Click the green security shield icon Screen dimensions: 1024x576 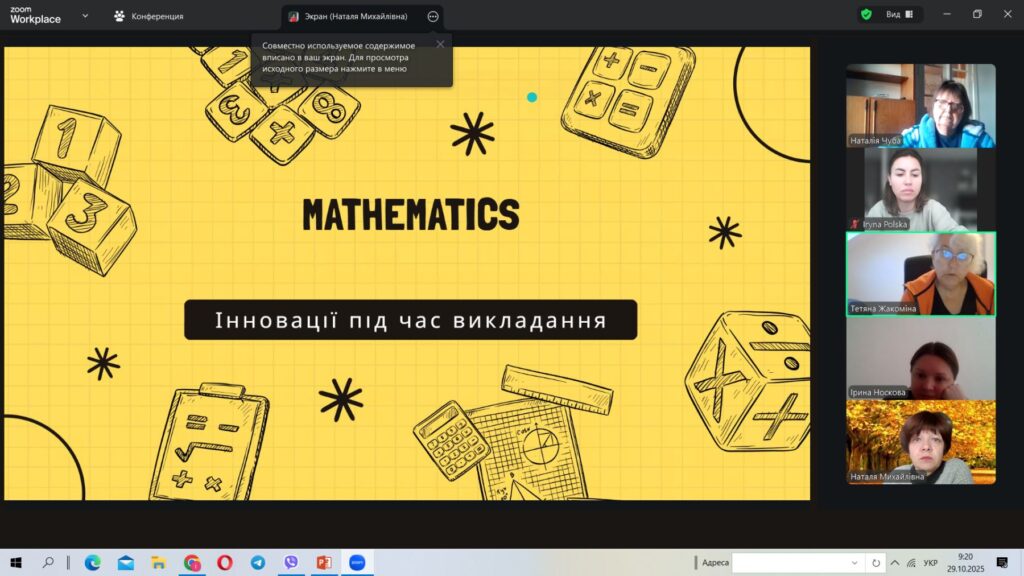coord(866,15)
